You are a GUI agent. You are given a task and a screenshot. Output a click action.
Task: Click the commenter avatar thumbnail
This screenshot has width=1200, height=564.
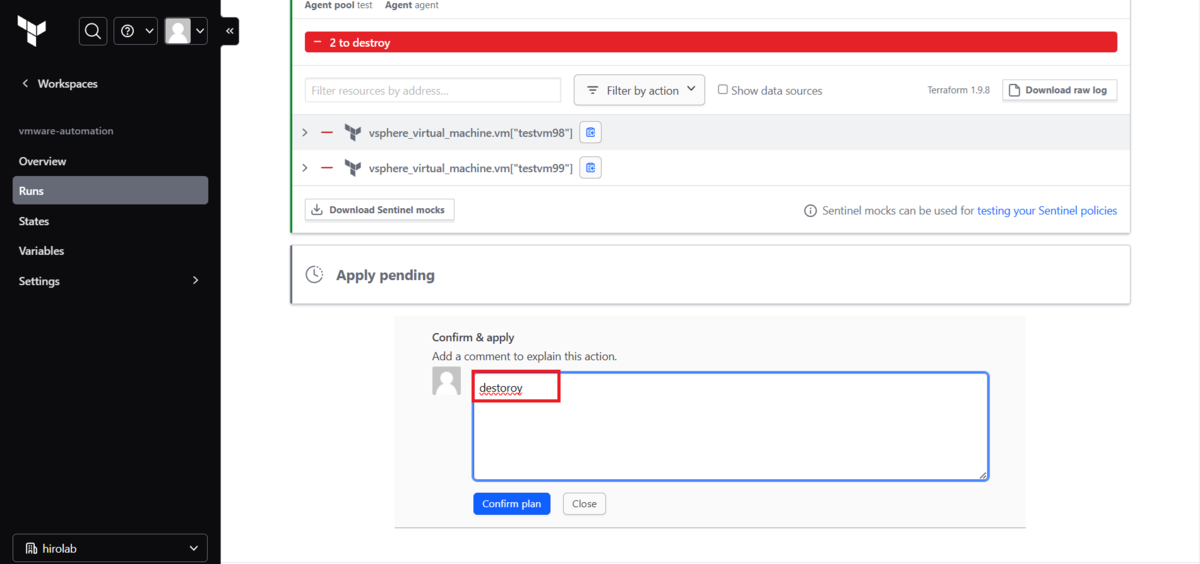click(x=447, y=380)
